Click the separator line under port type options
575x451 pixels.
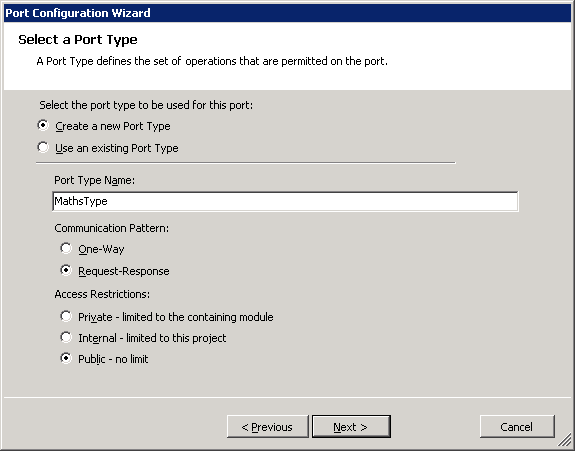click(x=246, y=163)
